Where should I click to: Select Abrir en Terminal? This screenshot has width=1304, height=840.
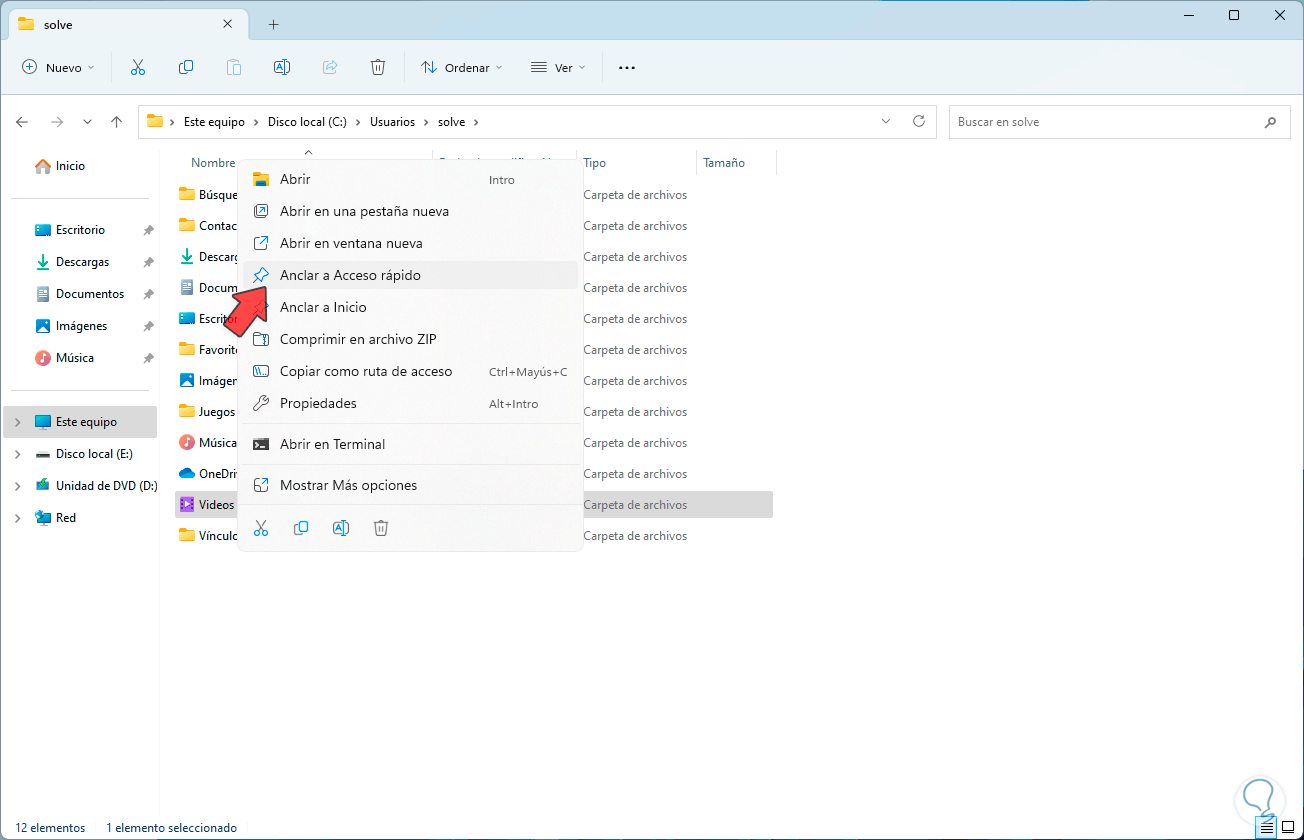(410, 444)
